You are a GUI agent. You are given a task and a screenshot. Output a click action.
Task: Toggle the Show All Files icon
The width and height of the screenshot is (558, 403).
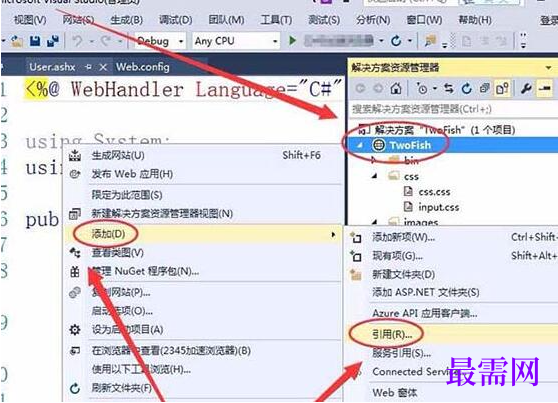point(502,88)
